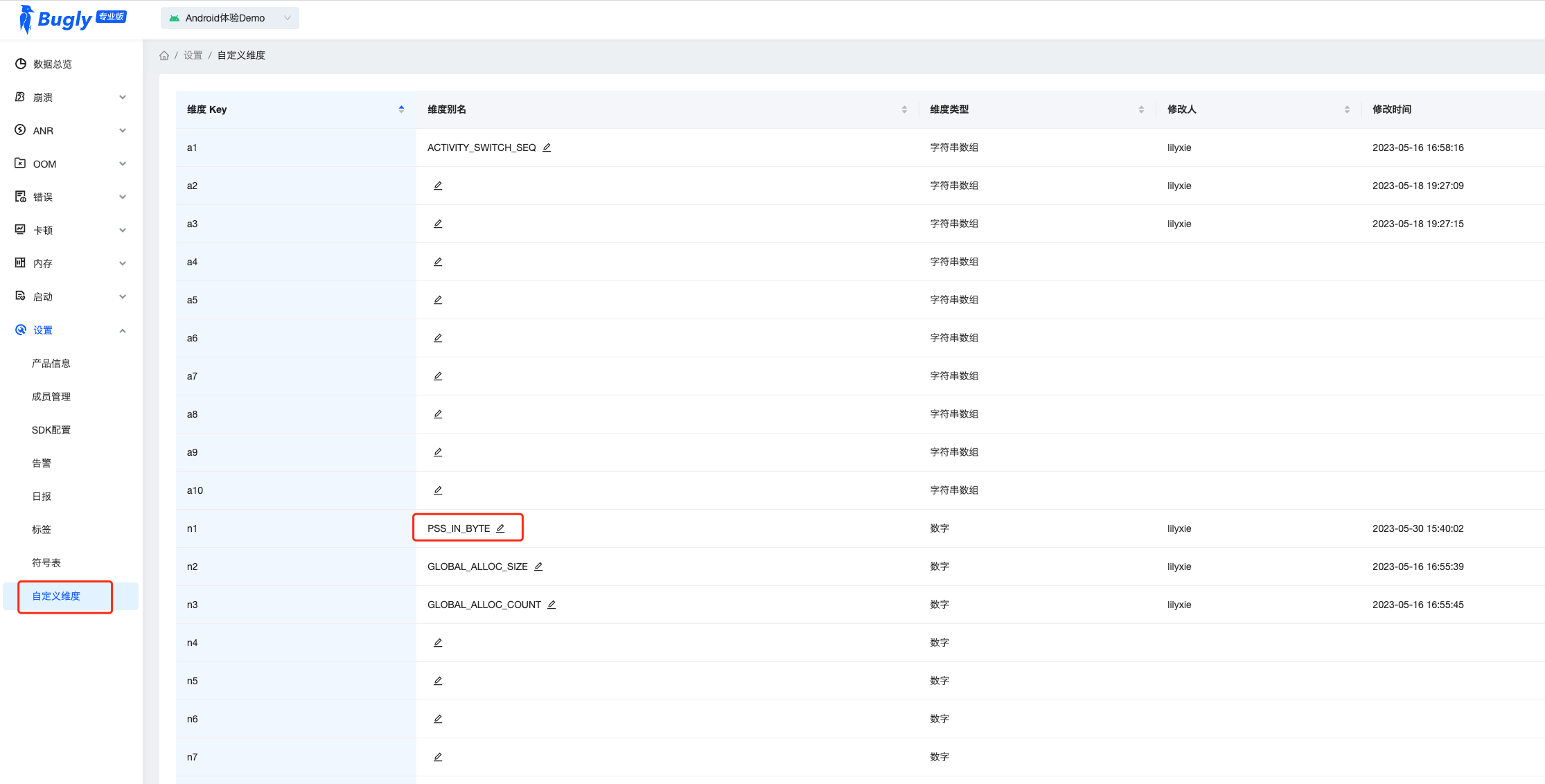Screen dimensions: 1545x784
Task: Edit PSS_IN_BYTE alias pencil icon
Action: 500,528
